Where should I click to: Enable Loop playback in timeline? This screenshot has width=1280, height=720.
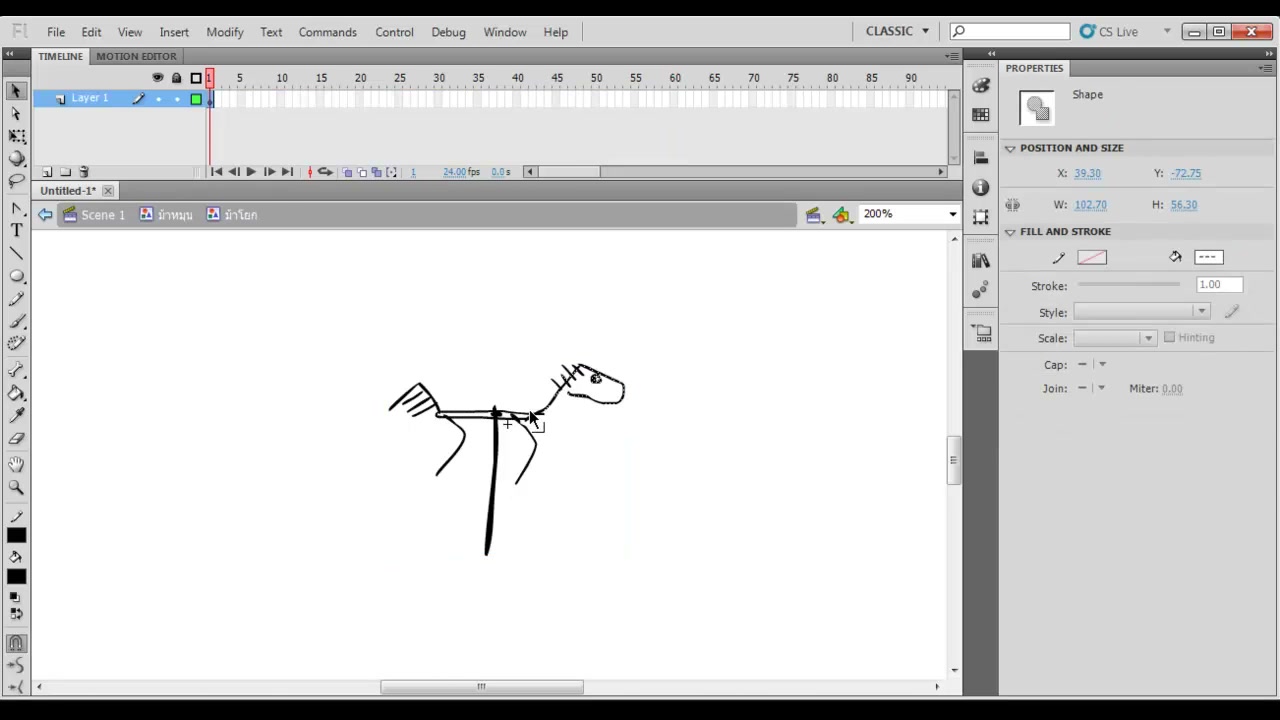pyautogui.click(x=325, y=172)
